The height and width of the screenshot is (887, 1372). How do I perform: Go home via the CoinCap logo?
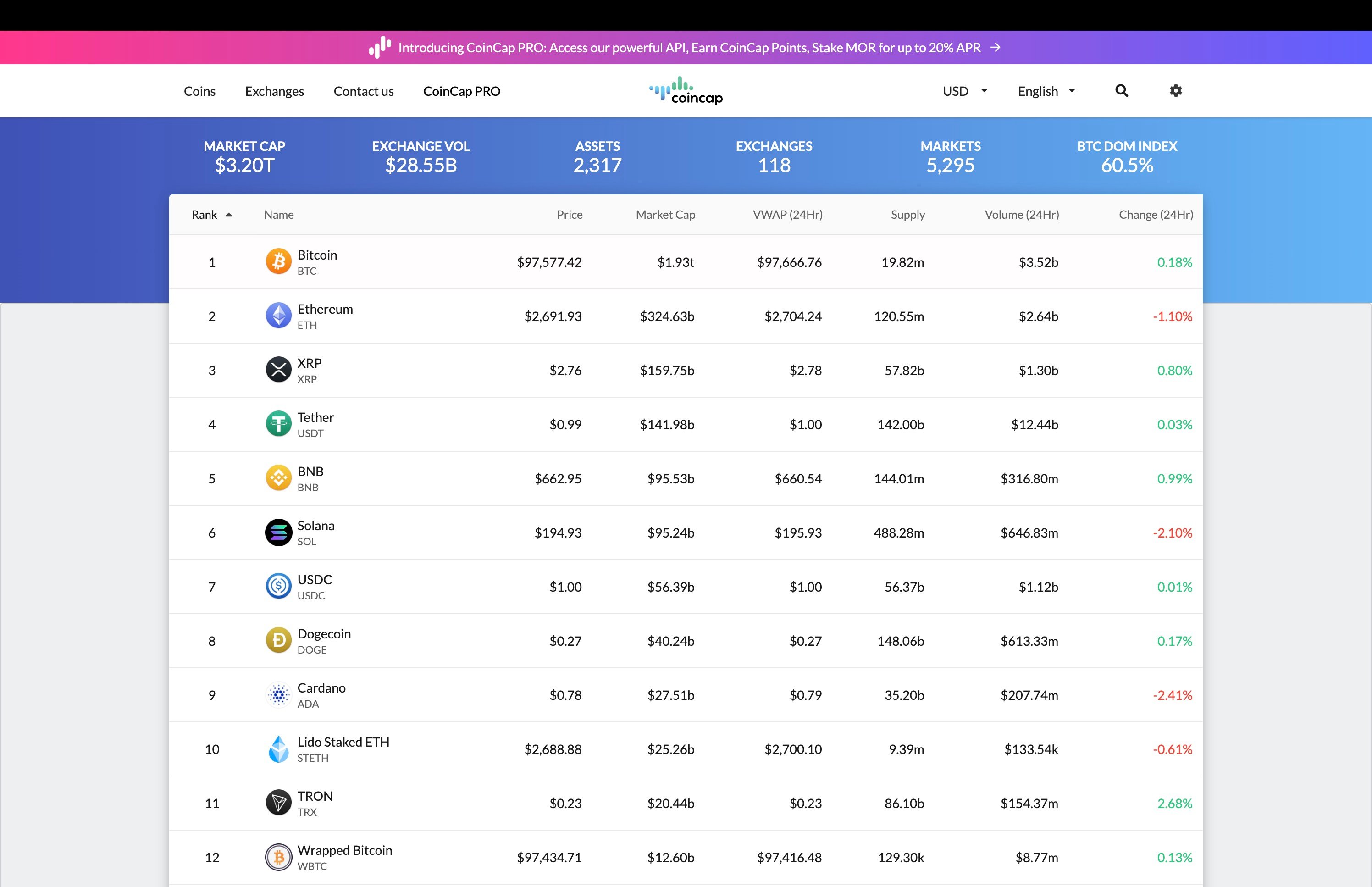point(686,90)
